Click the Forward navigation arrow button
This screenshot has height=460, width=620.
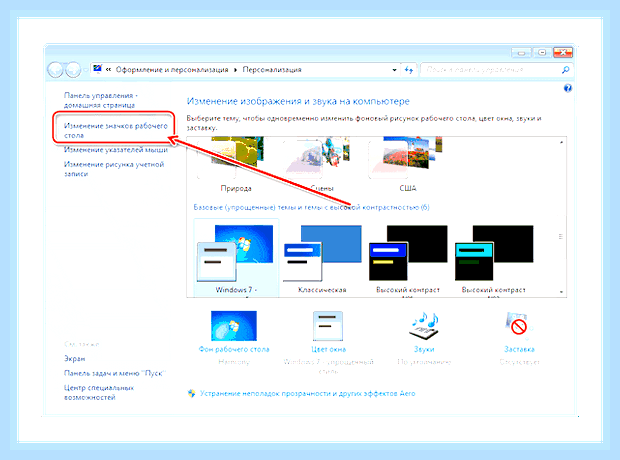click(x=73, y=70)
